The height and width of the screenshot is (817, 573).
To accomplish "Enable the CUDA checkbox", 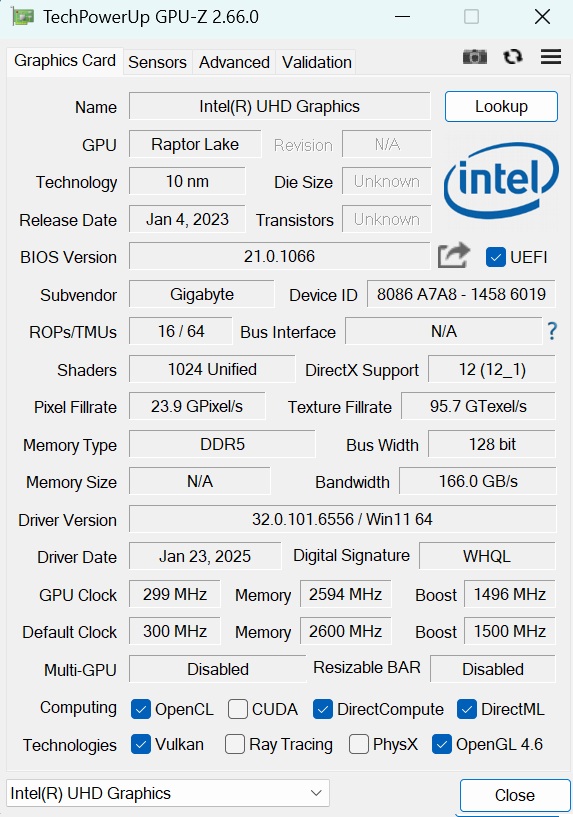I will pos(238,709).
